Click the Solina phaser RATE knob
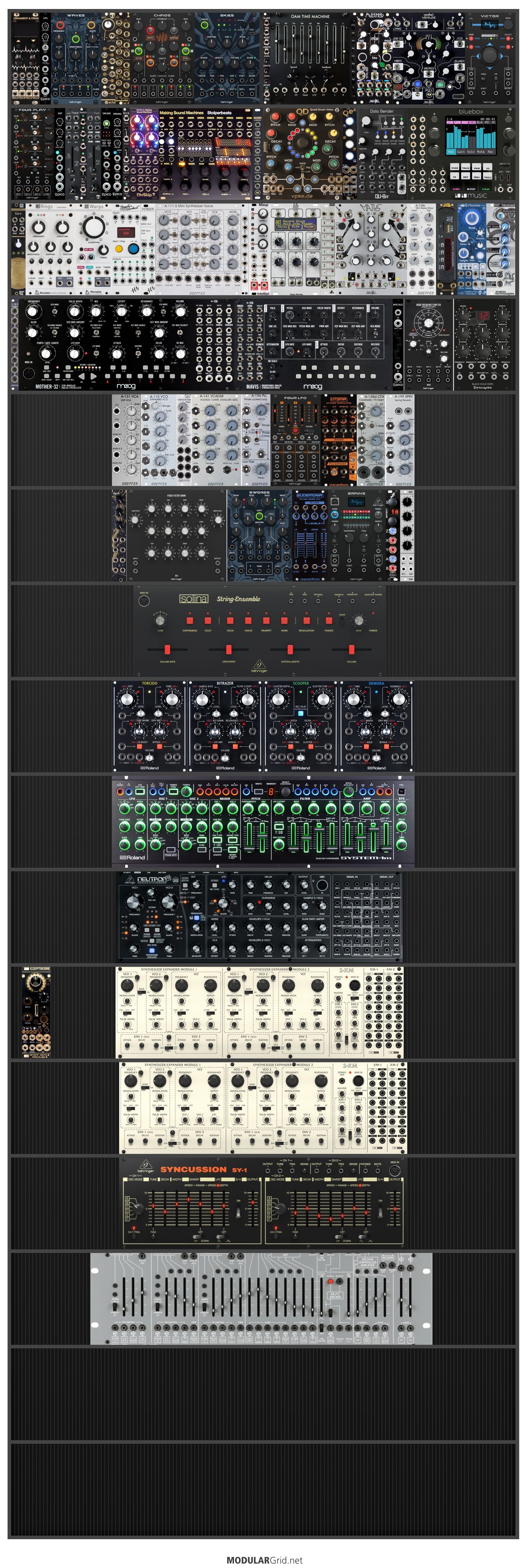Viewport: 530px width, 1568px height. pyautogui.click(x=358, y=620)
